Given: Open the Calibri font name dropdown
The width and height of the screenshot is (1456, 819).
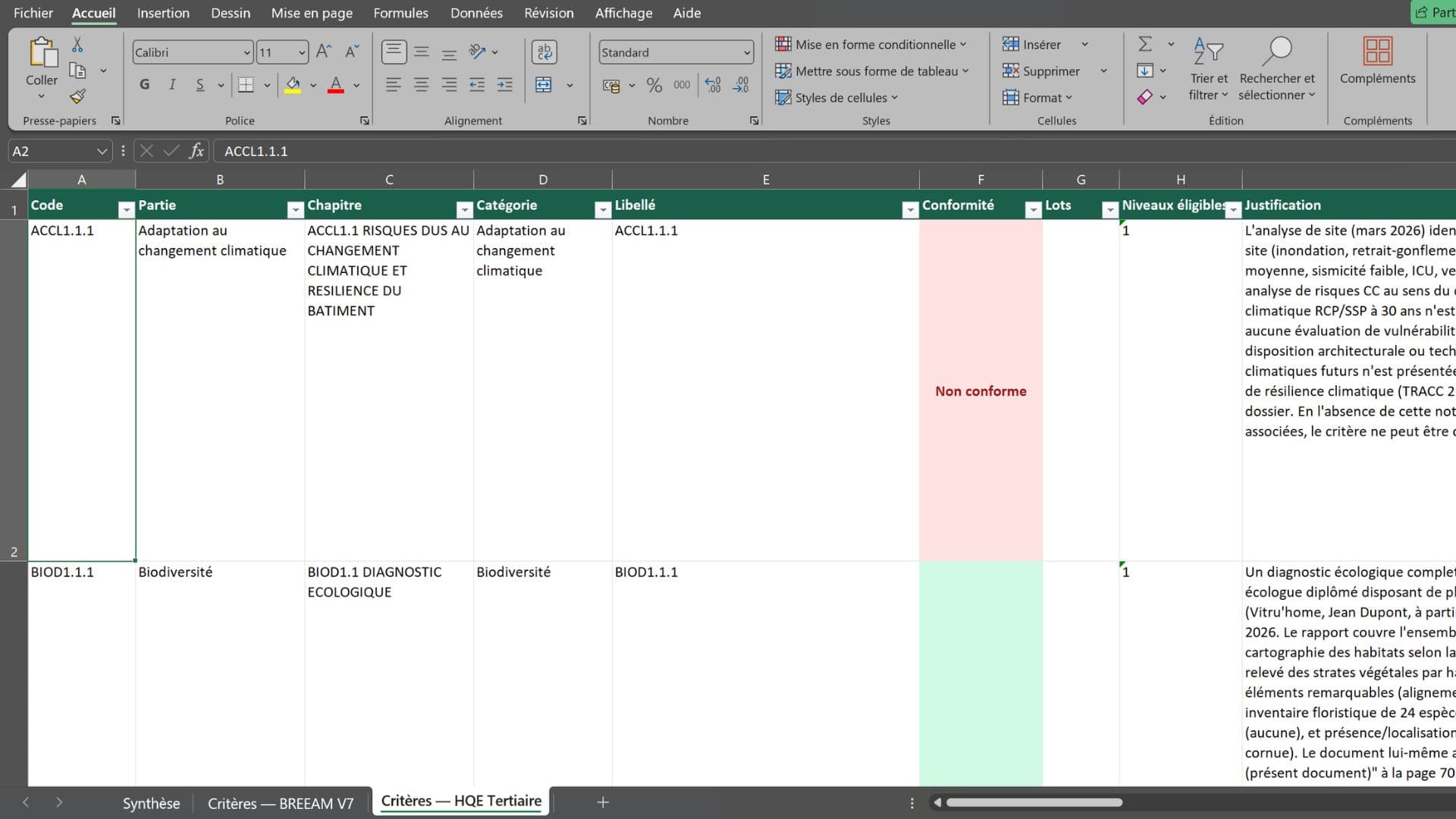Looking at the screenshot, I should click(x=246, y=52).
